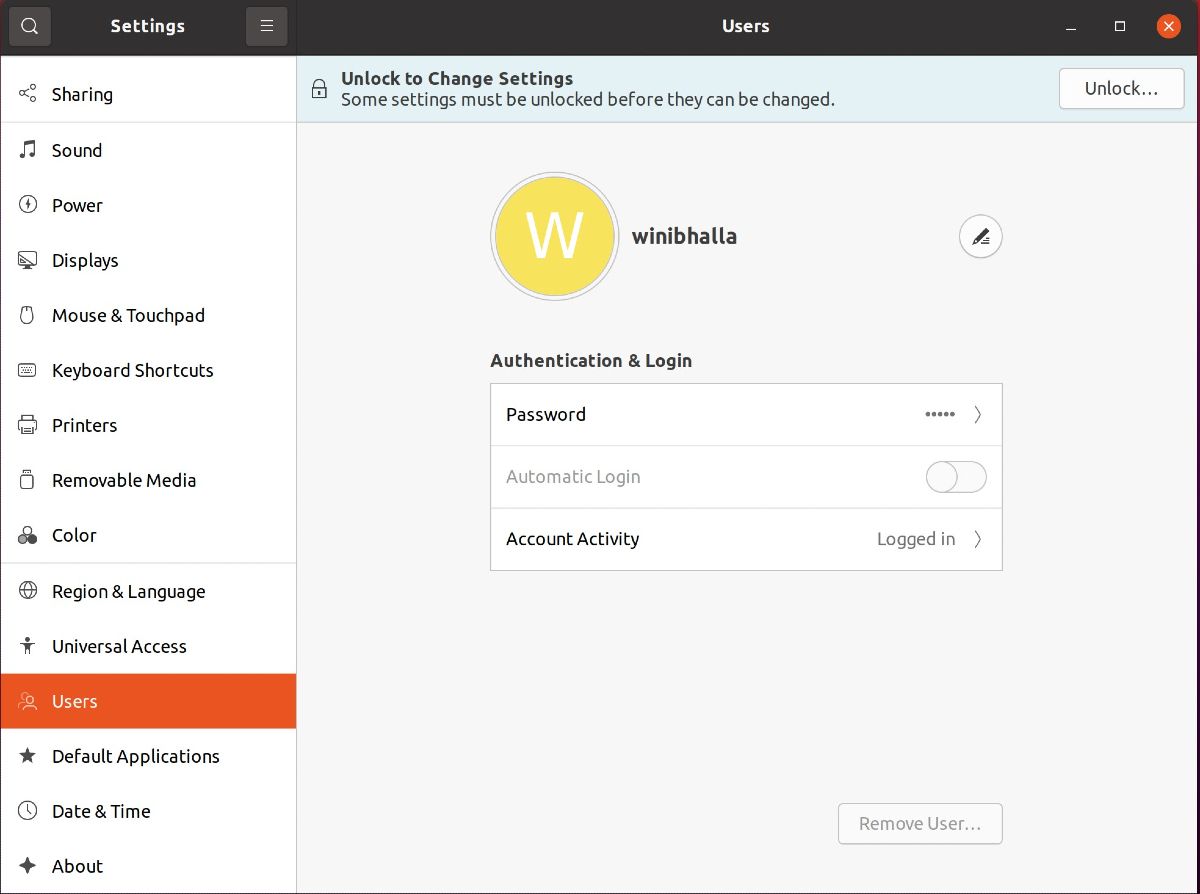The width and height of the screenshot is (1200, 894).
Task: Open the Account Activity row
Action: tap(745, 539)
